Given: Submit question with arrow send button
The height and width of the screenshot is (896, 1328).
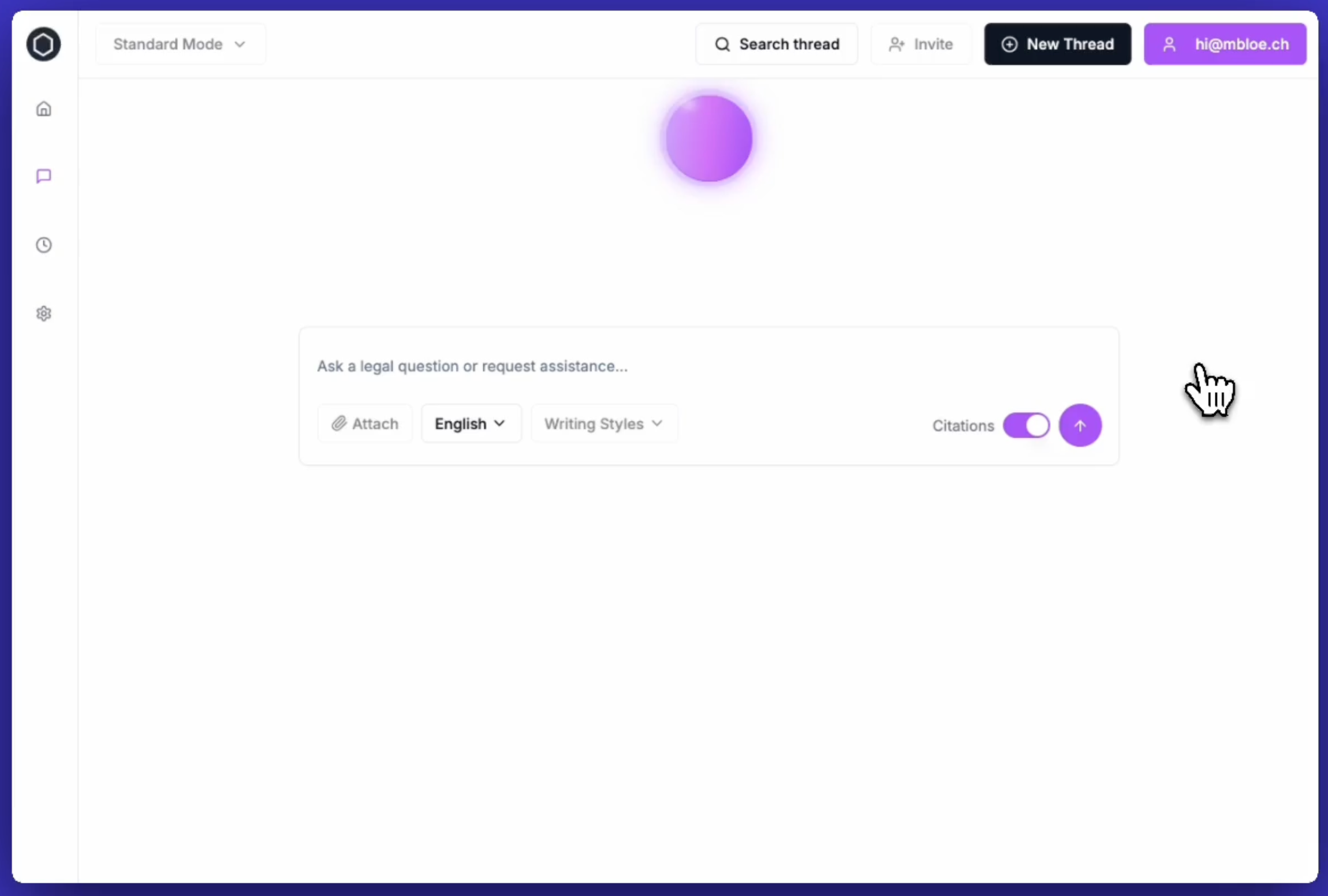Looking at the screenshot, I should click(x=1079, y=425).
